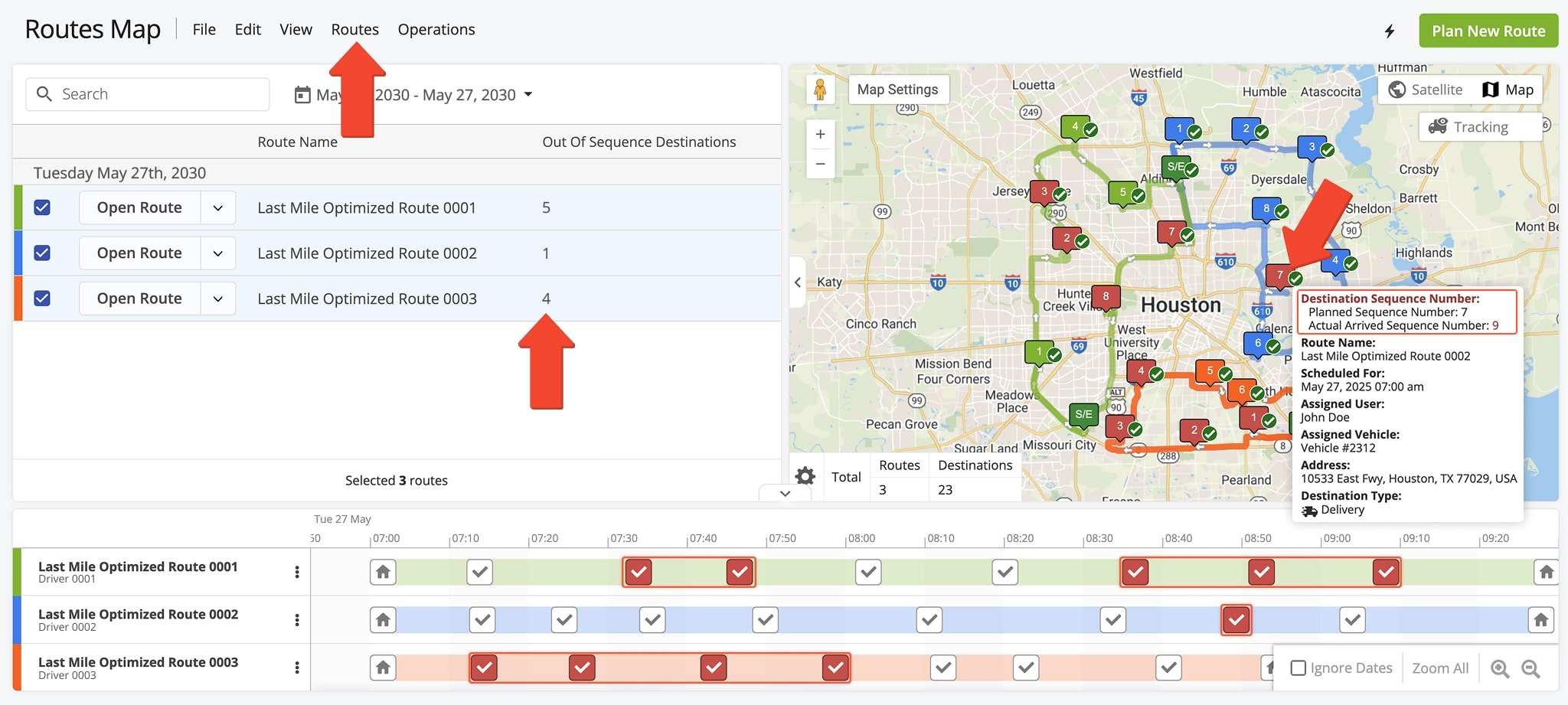Click Out Of Sequence Destinations column header
Viewport: 1568px width, 705px height.
(x=639, y=142)
